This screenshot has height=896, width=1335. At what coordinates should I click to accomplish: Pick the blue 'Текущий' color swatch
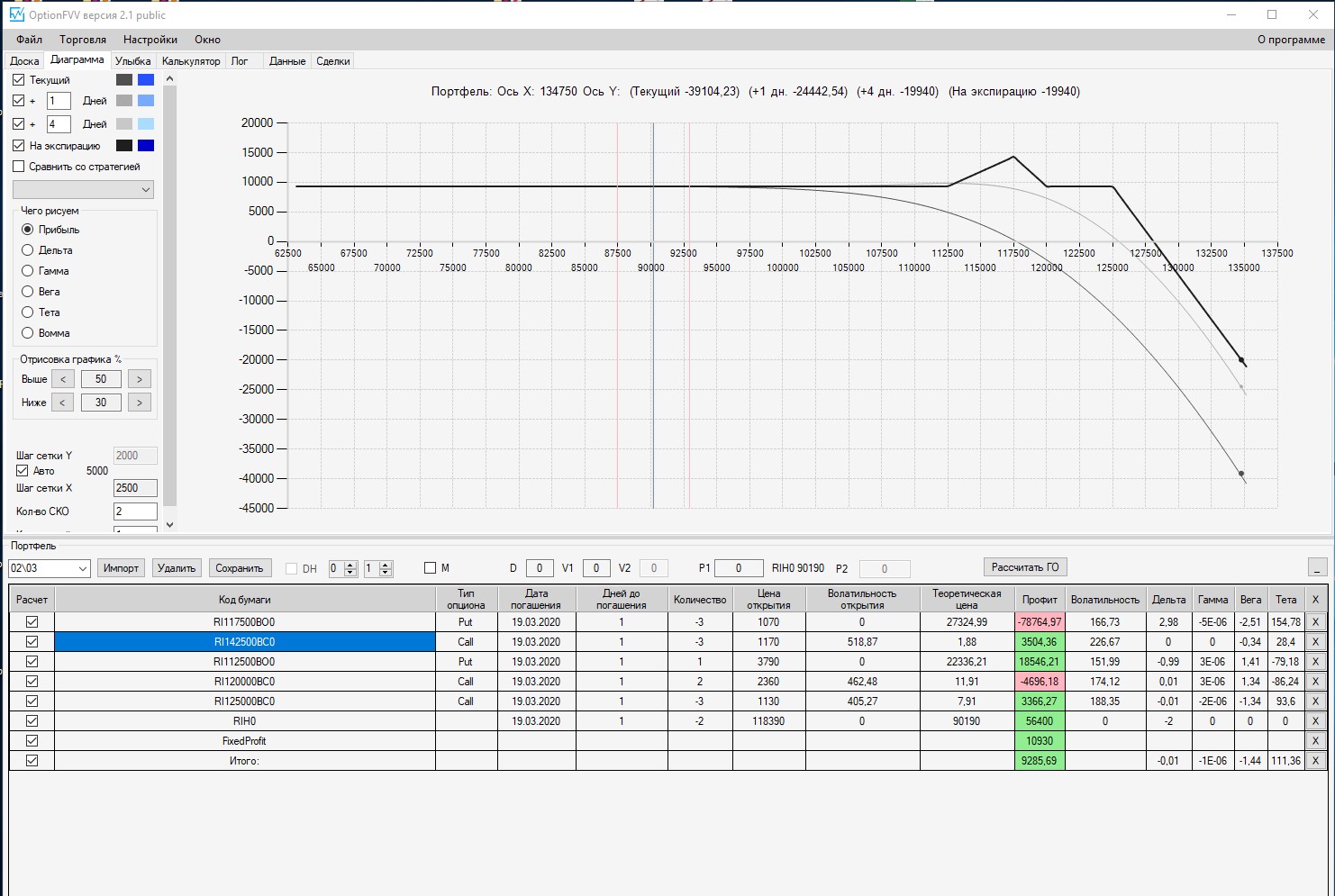point(146,80)
